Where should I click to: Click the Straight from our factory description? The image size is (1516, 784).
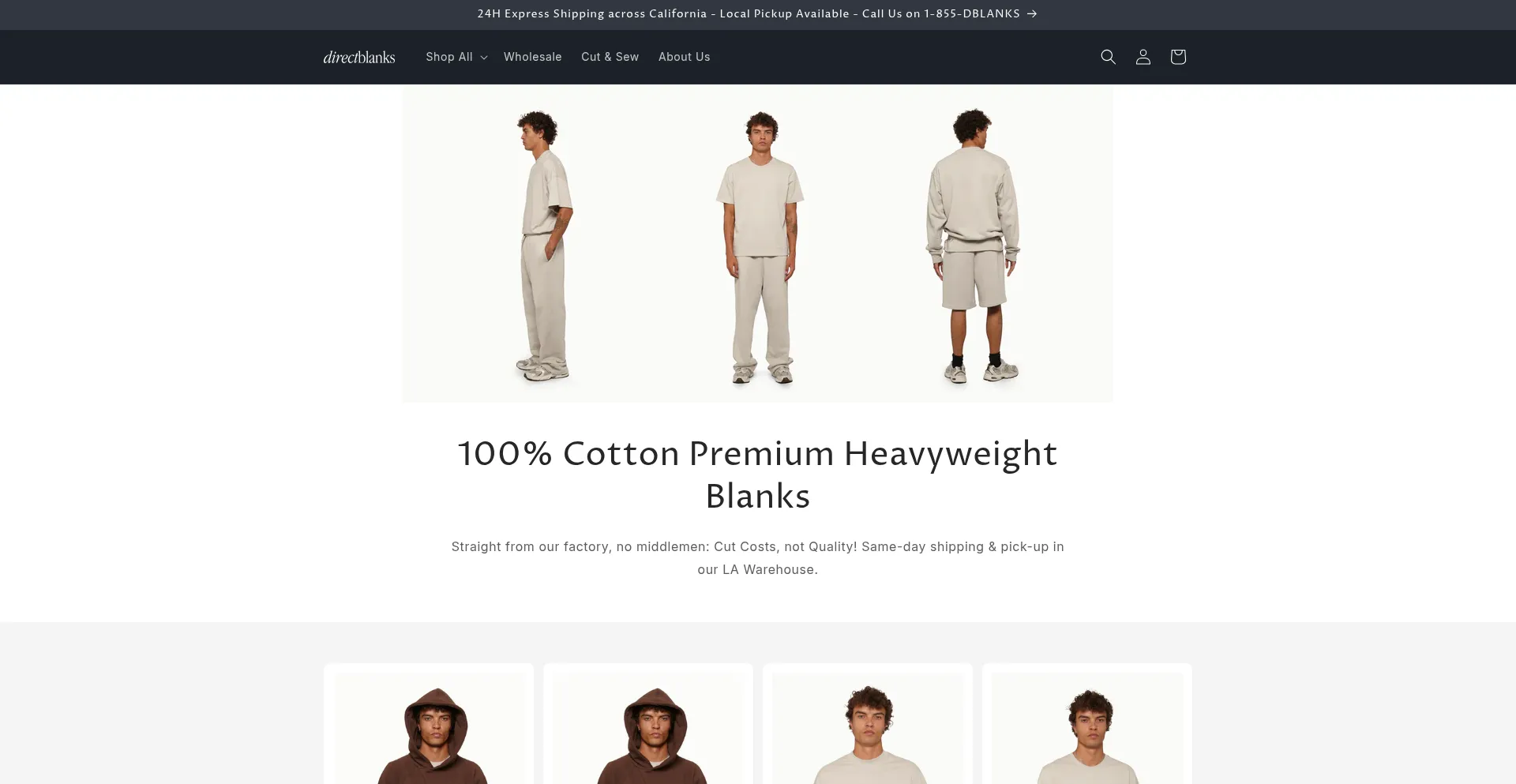point(758,557)
